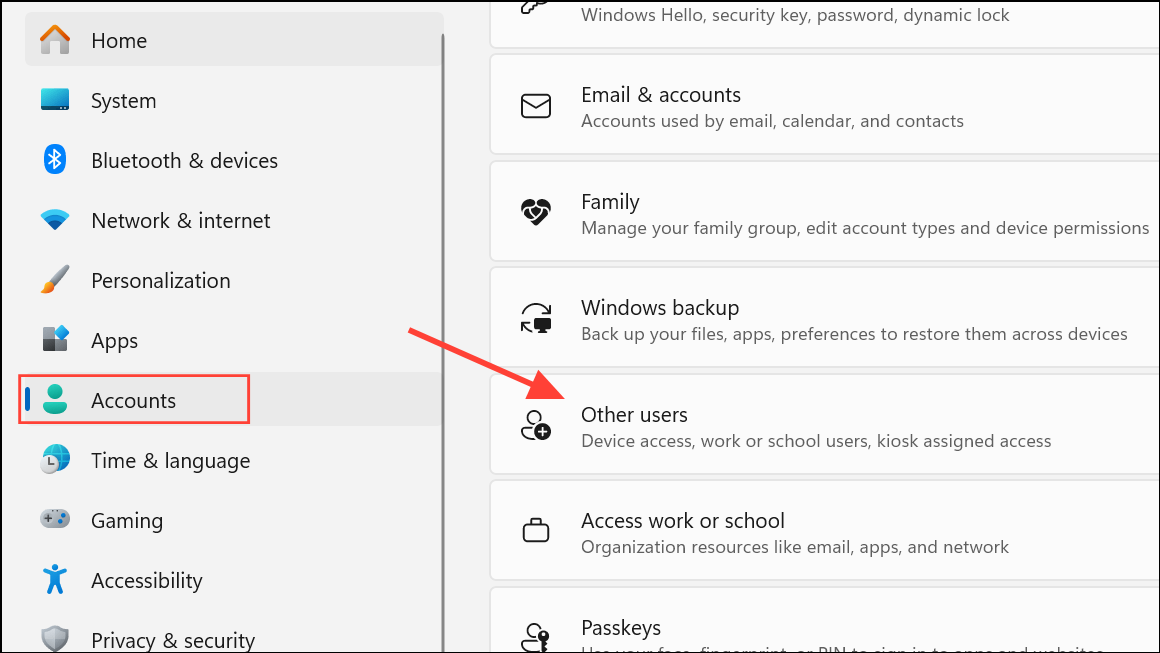Open Time & language settings
The width and height of the screenshot is (1160, 653).
(234, 459)
